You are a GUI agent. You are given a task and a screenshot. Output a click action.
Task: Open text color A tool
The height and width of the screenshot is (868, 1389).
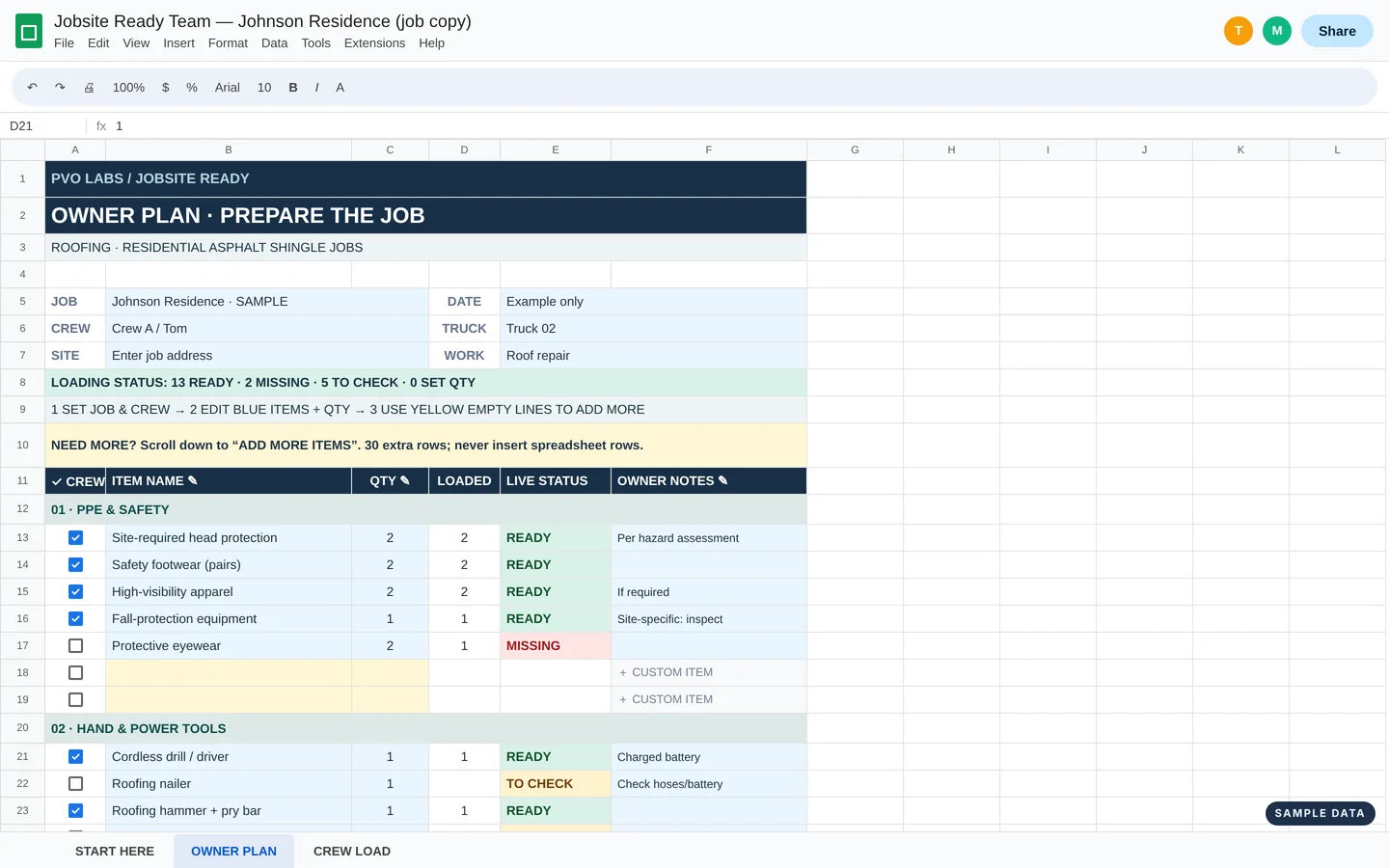click(340, 87)
